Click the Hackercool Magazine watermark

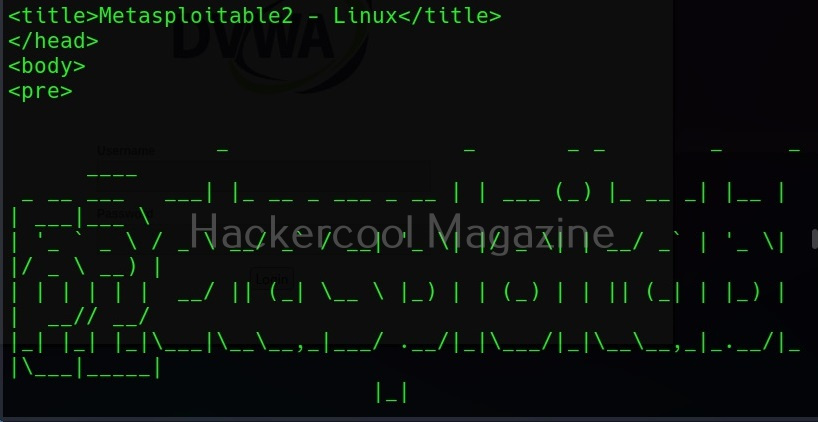[401, 232]
